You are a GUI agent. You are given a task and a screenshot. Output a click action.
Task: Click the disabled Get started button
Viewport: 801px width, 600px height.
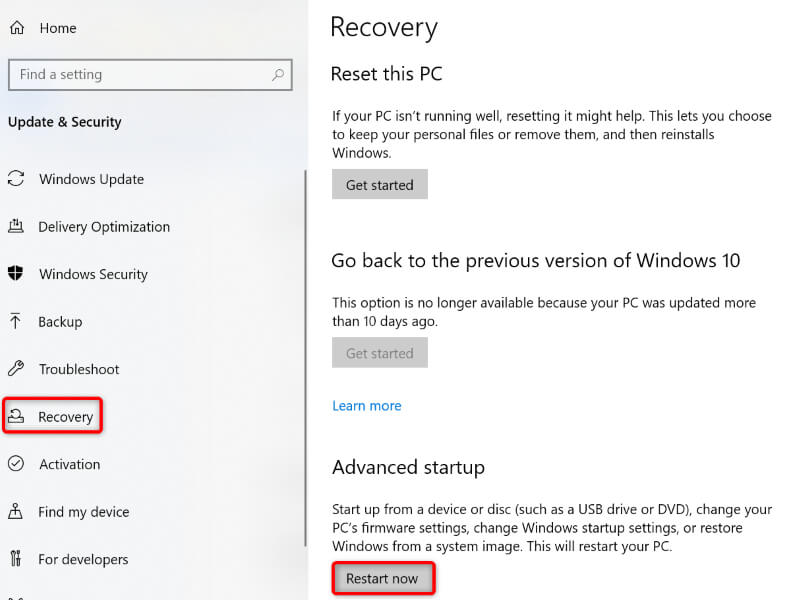pyautogui.click(x=380, y=353)
